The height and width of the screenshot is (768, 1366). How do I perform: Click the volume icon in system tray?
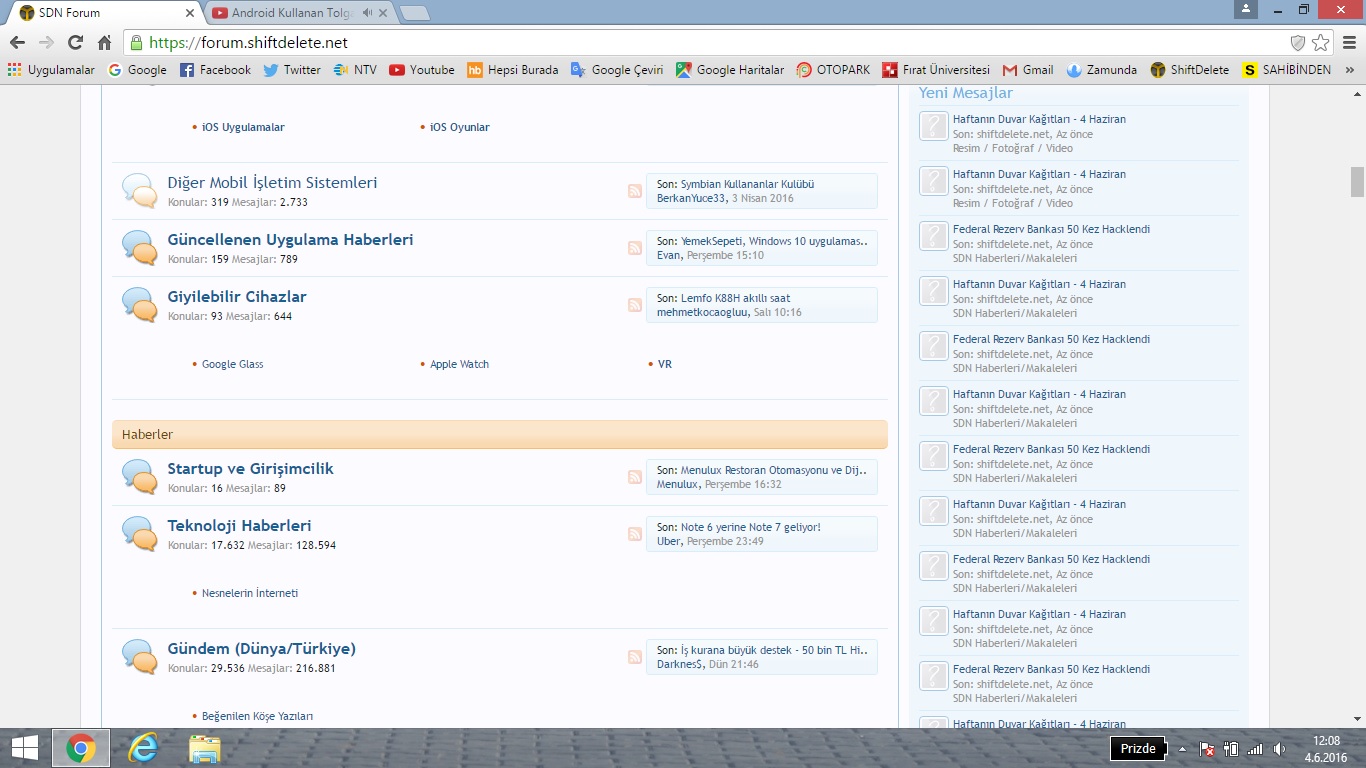click(1279, 749)
